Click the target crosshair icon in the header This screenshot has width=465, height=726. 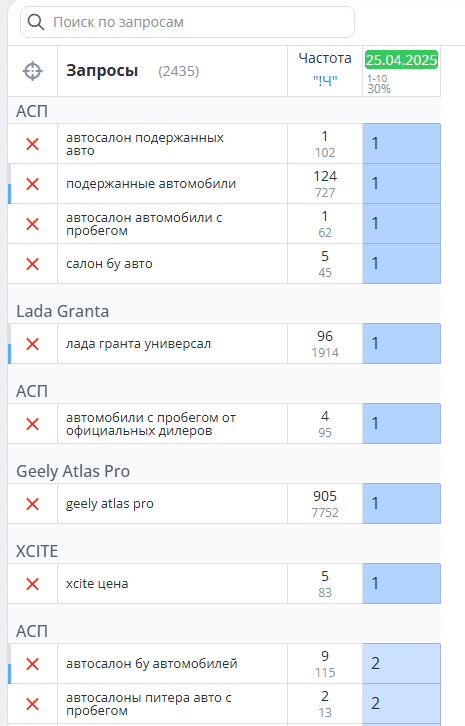tap(32, 71)
